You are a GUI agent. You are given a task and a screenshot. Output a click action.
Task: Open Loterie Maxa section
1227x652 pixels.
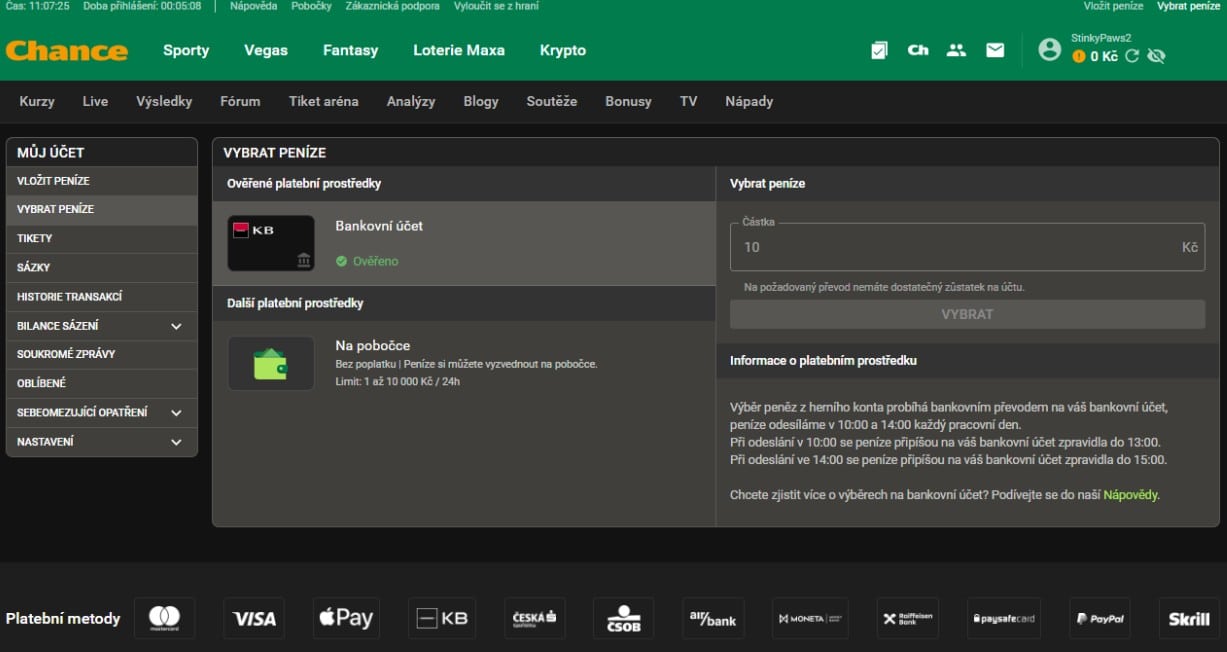point(459,50)
